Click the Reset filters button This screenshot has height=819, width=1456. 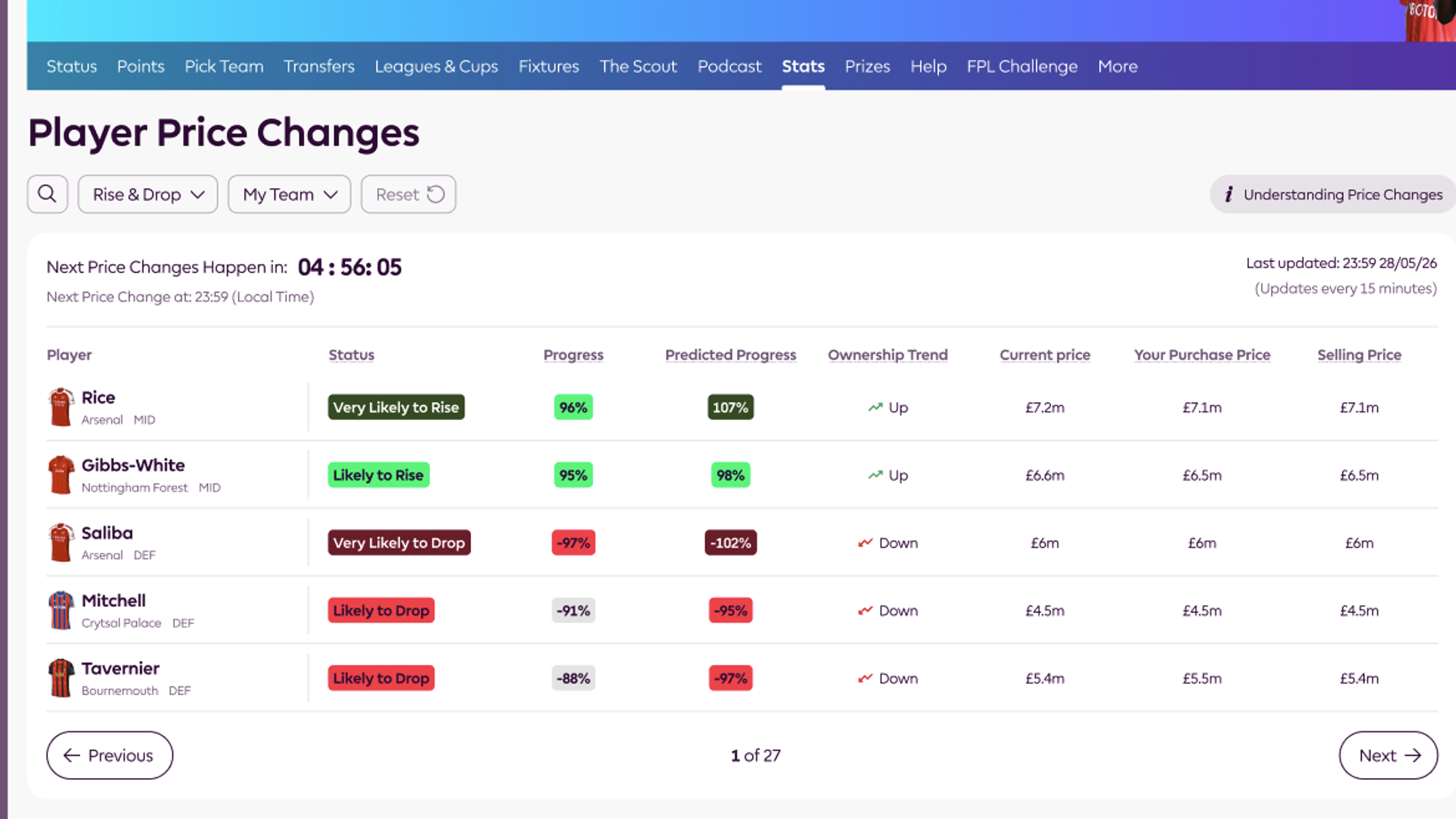(409, 194)
